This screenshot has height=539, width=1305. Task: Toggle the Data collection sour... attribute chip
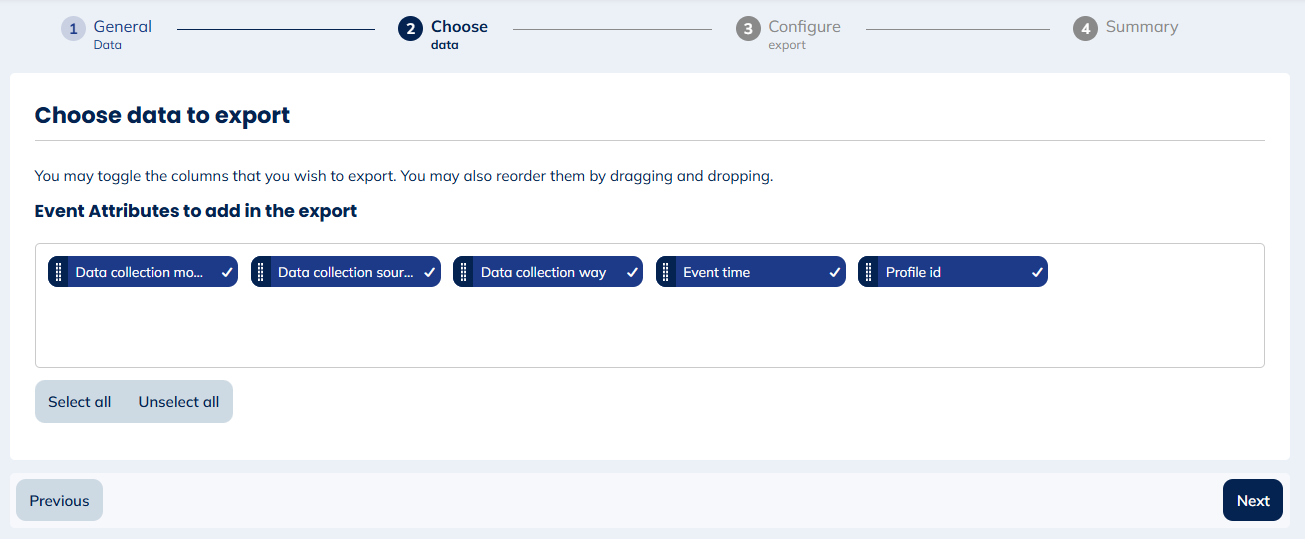click(x=345, y=272)
